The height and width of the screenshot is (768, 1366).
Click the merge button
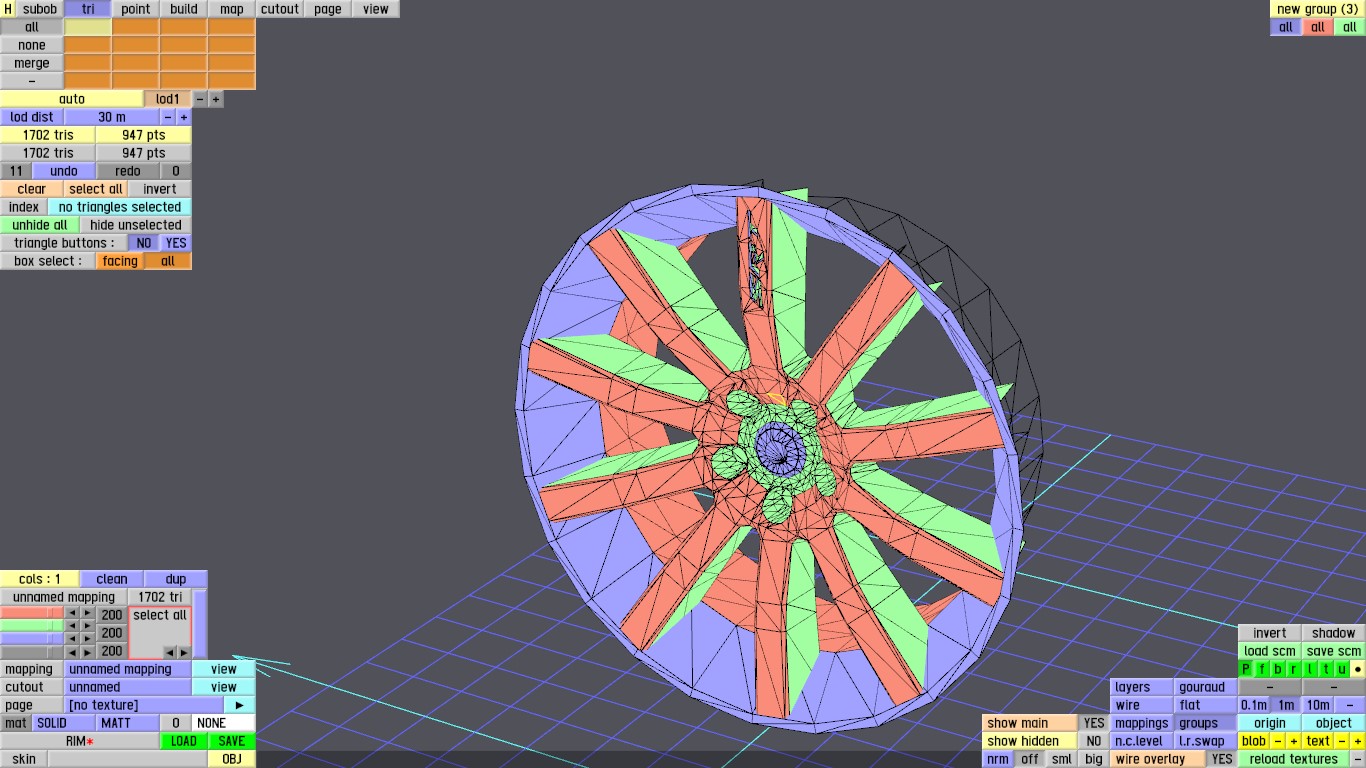click(x=32, y=63)
